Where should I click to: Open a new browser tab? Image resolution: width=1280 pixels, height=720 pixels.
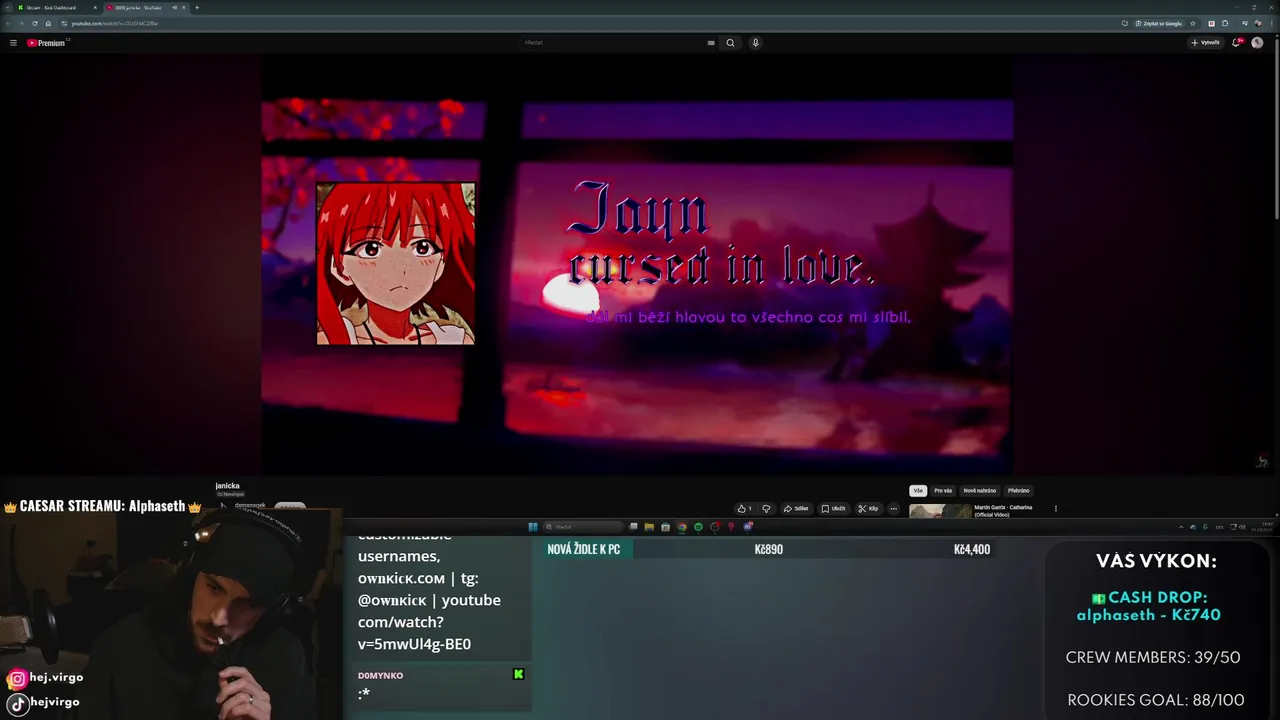[197, 7]
